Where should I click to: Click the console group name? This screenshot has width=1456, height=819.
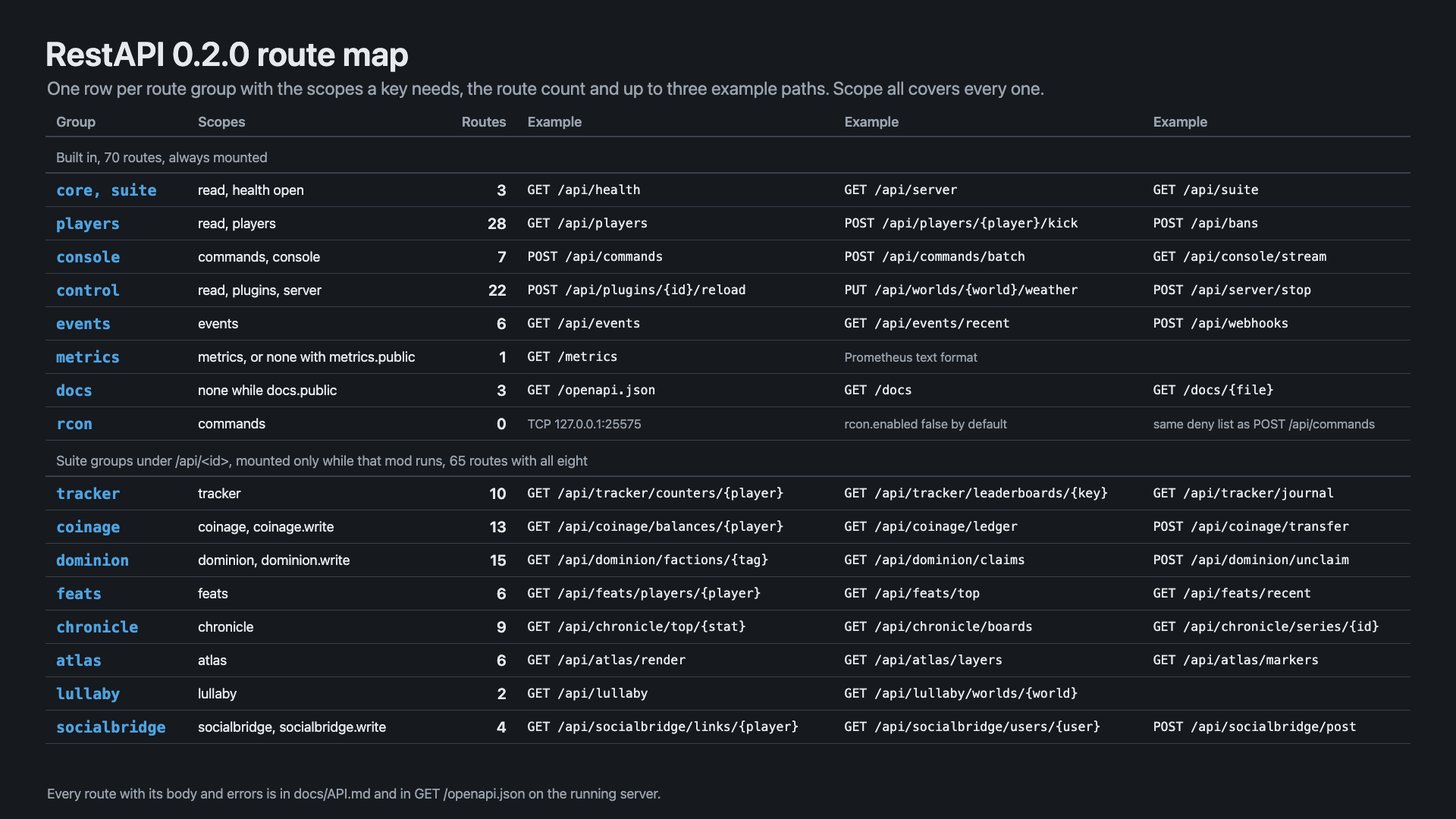click(x=88, y=257)
